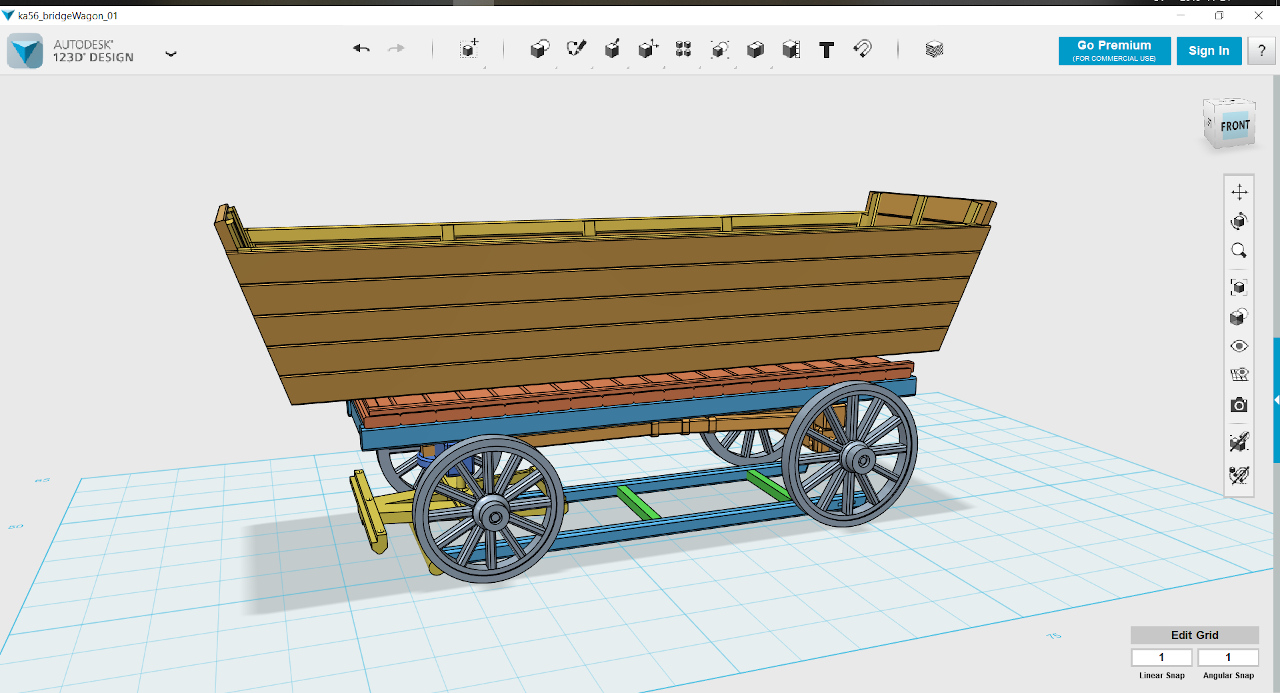Select the Pan navigation tool
This screenshot has height=693, width=1280.
coord(1239,192)
